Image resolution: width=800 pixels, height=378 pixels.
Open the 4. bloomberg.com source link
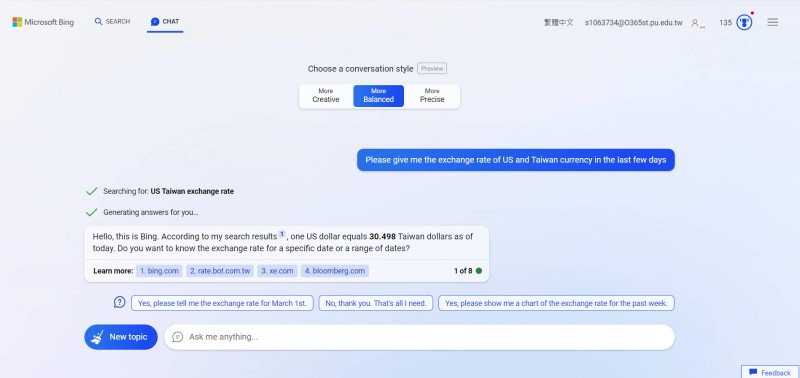point(335,271)
